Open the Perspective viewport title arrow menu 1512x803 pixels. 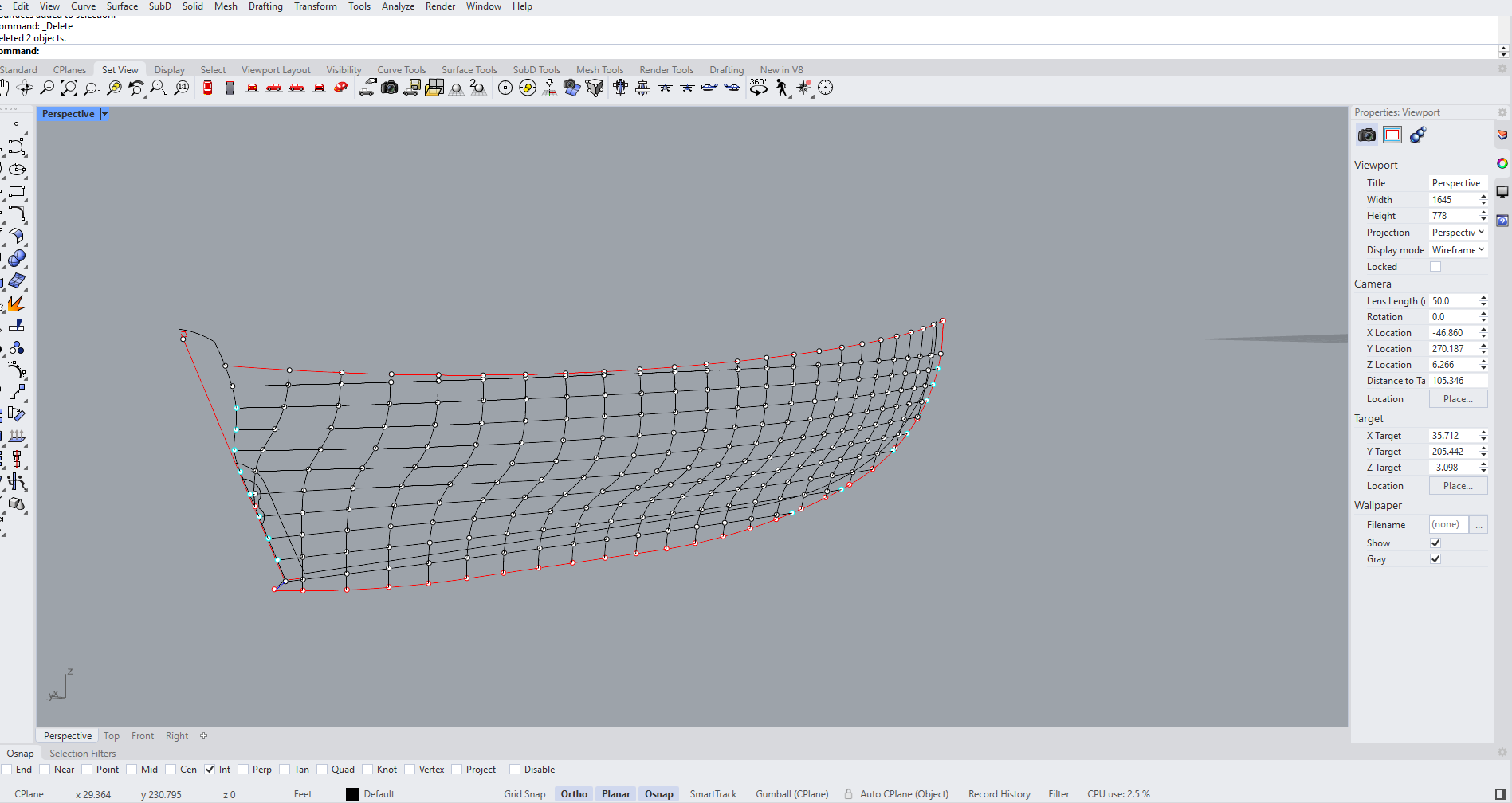pos(104,114)
